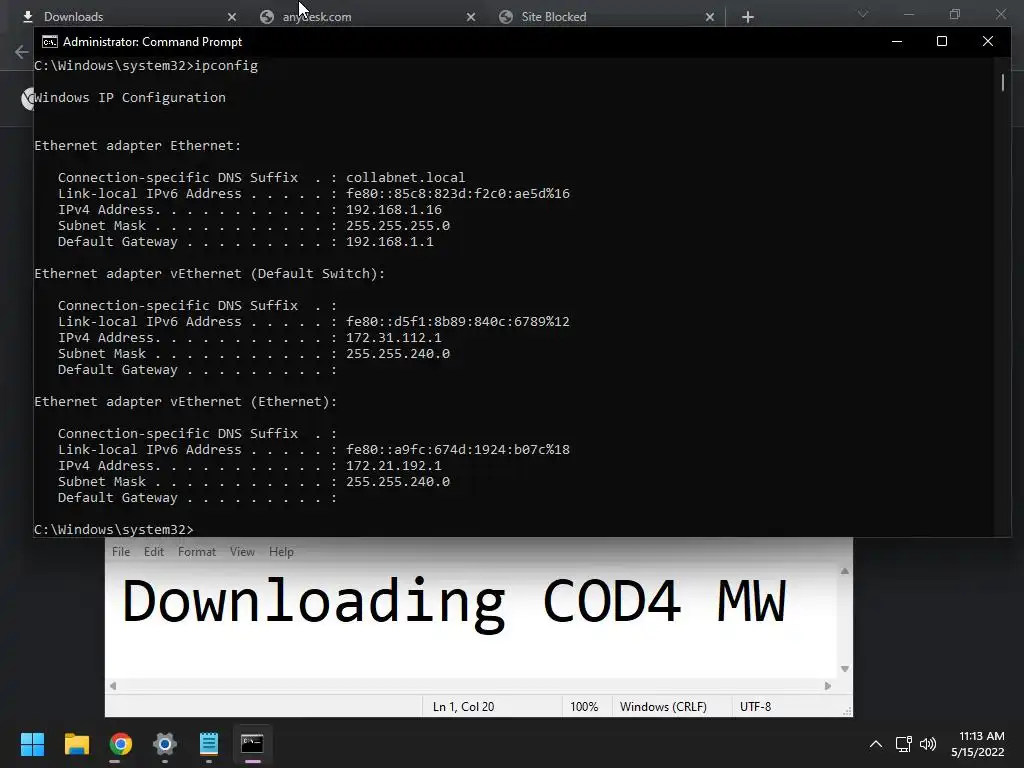Click Notepad window resize grip
Viewport: 1024px width, 768px height.
pos(847,711)
